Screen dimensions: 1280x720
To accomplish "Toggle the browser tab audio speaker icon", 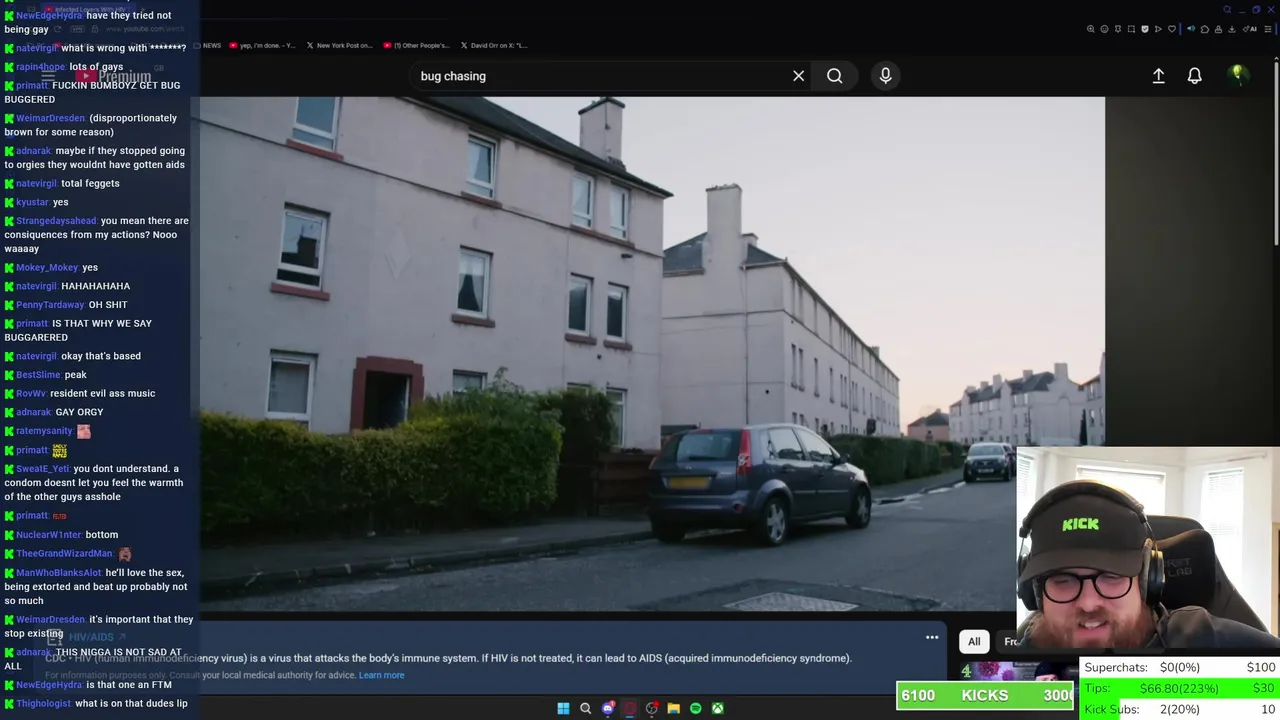I will [x=1191, y=29].
